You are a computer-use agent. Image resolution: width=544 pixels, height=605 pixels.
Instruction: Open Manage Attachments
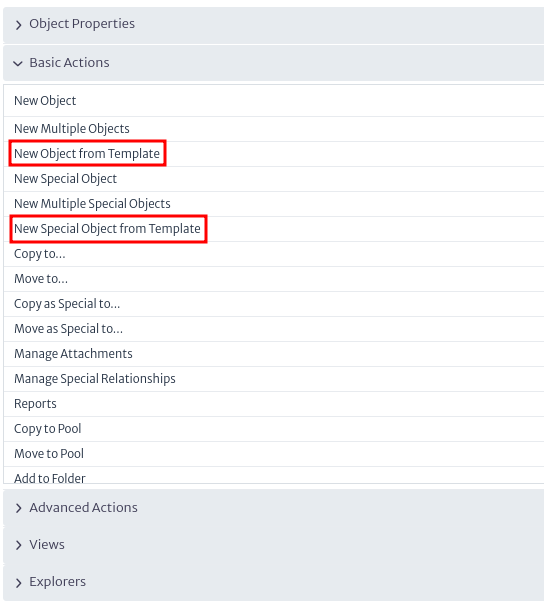click(x=274, y=354)
